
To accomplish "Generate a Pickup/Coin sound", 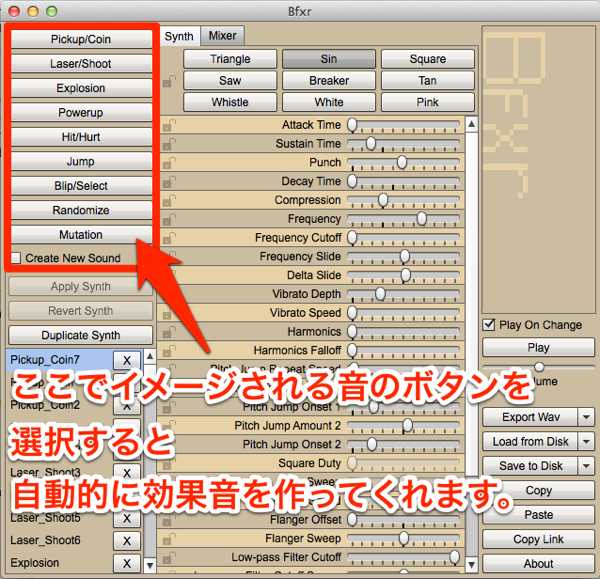I will point(81,39).
